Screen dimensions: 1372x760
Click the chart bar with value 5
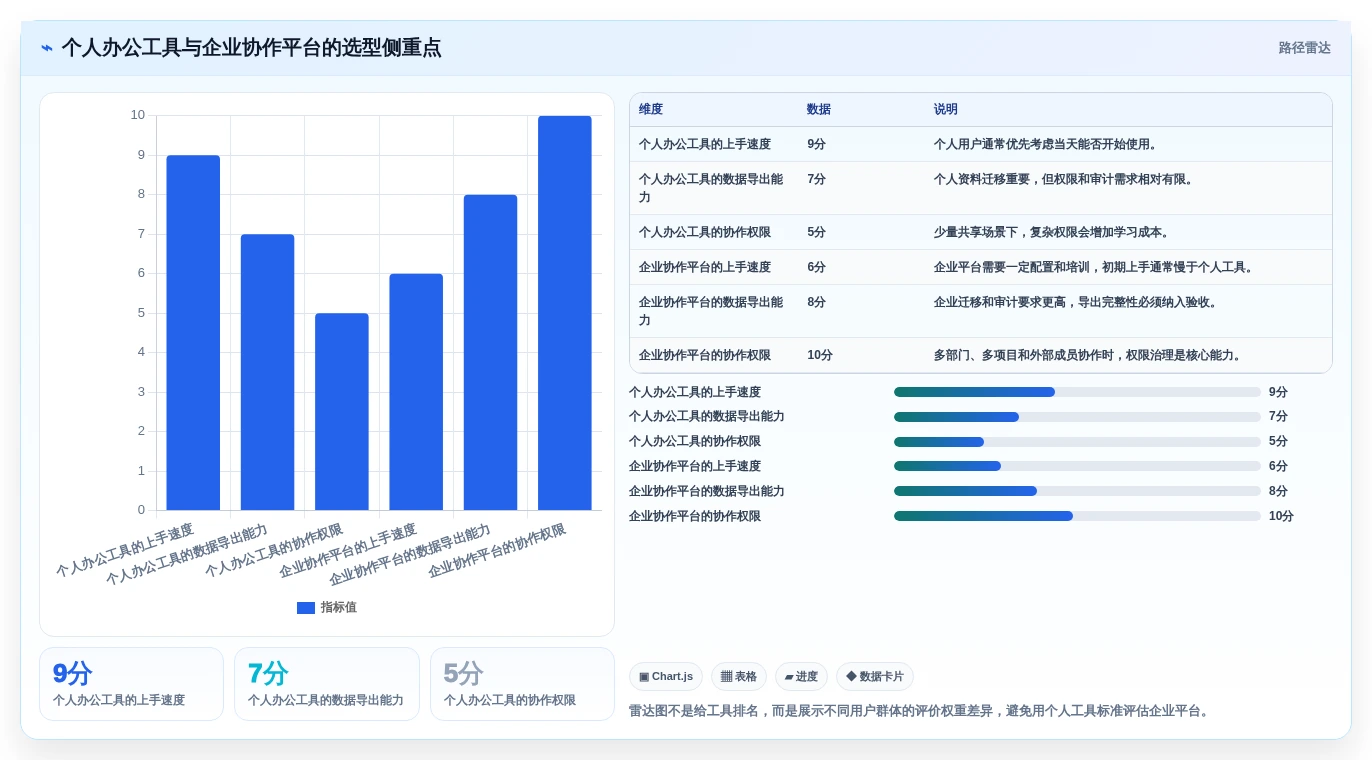click(342, 412)
